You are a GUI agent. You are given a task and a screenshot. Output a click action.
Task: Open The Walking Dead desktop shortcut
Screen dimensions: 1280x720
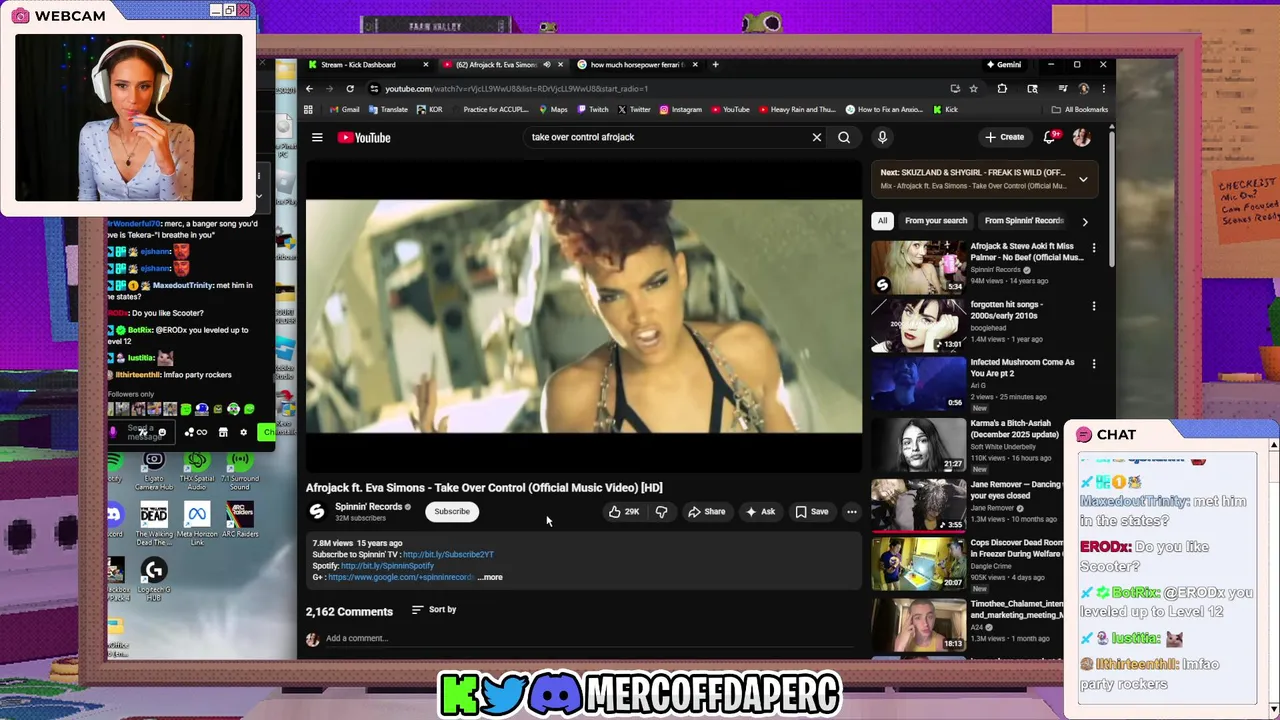tap(154, 525)
